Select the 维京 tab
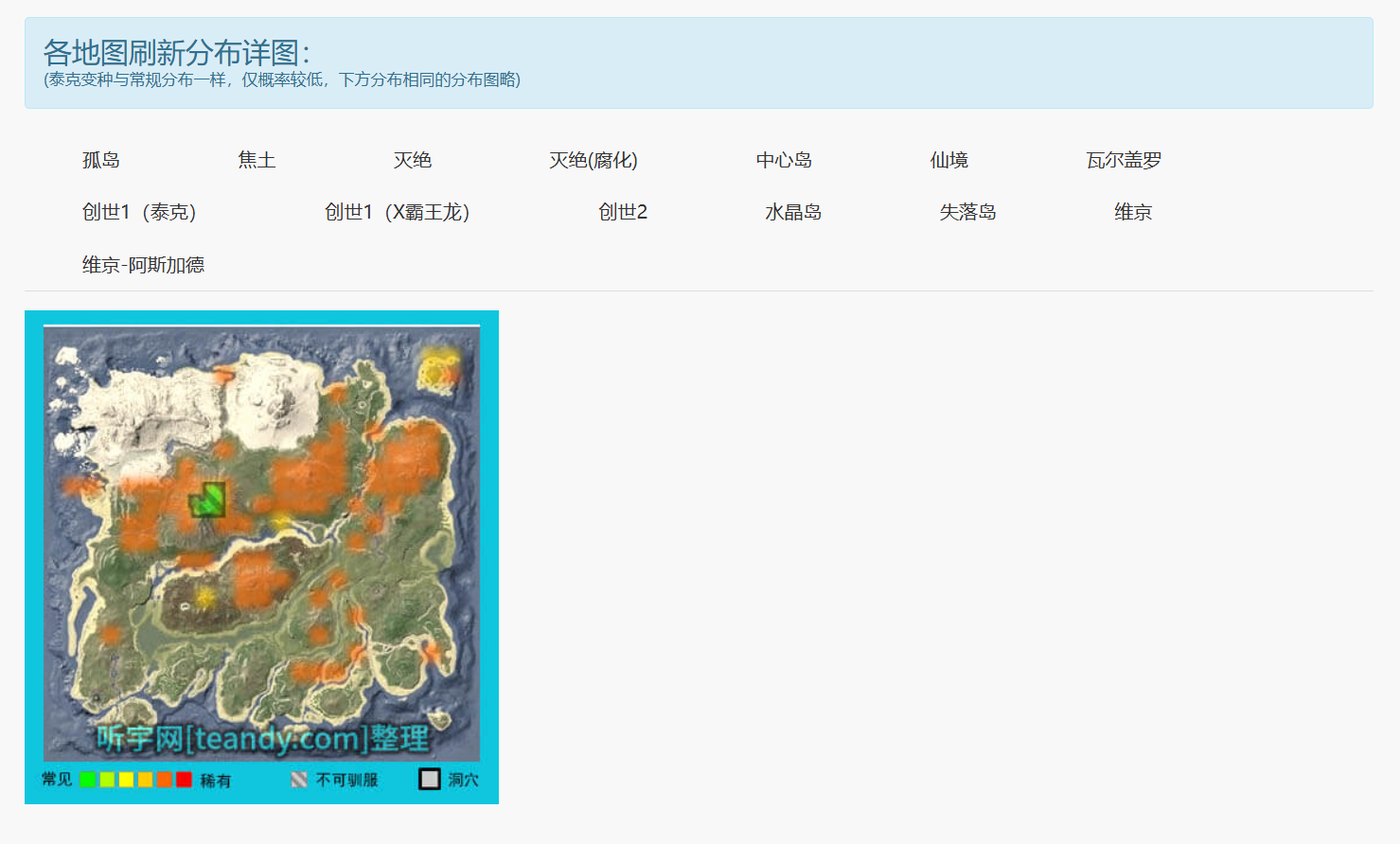Viewport: 1400px width, 844px height. tap(1133, 212)
